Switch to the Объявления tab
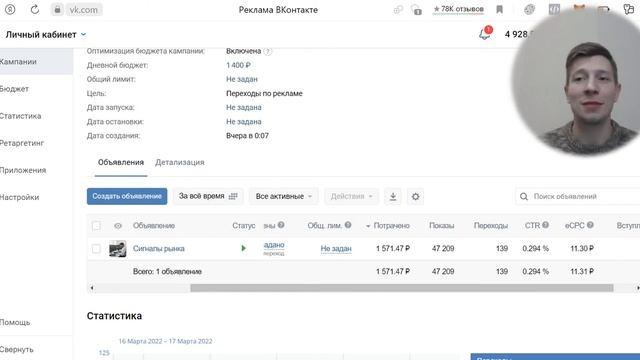 click(x=121, y=162)
